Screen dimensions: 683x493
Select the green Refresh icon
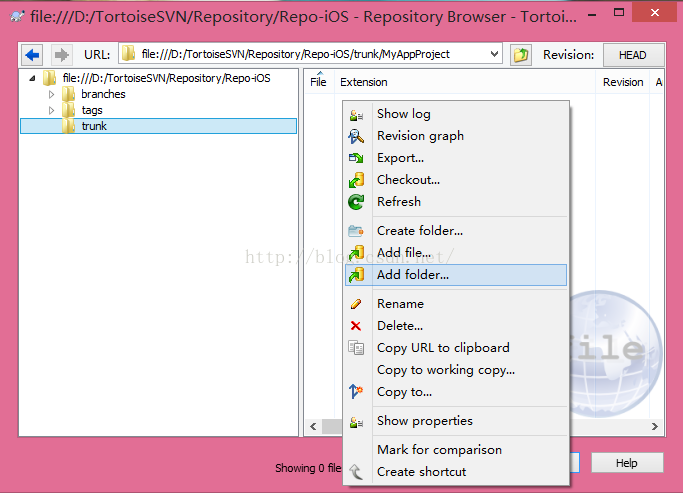356,202
